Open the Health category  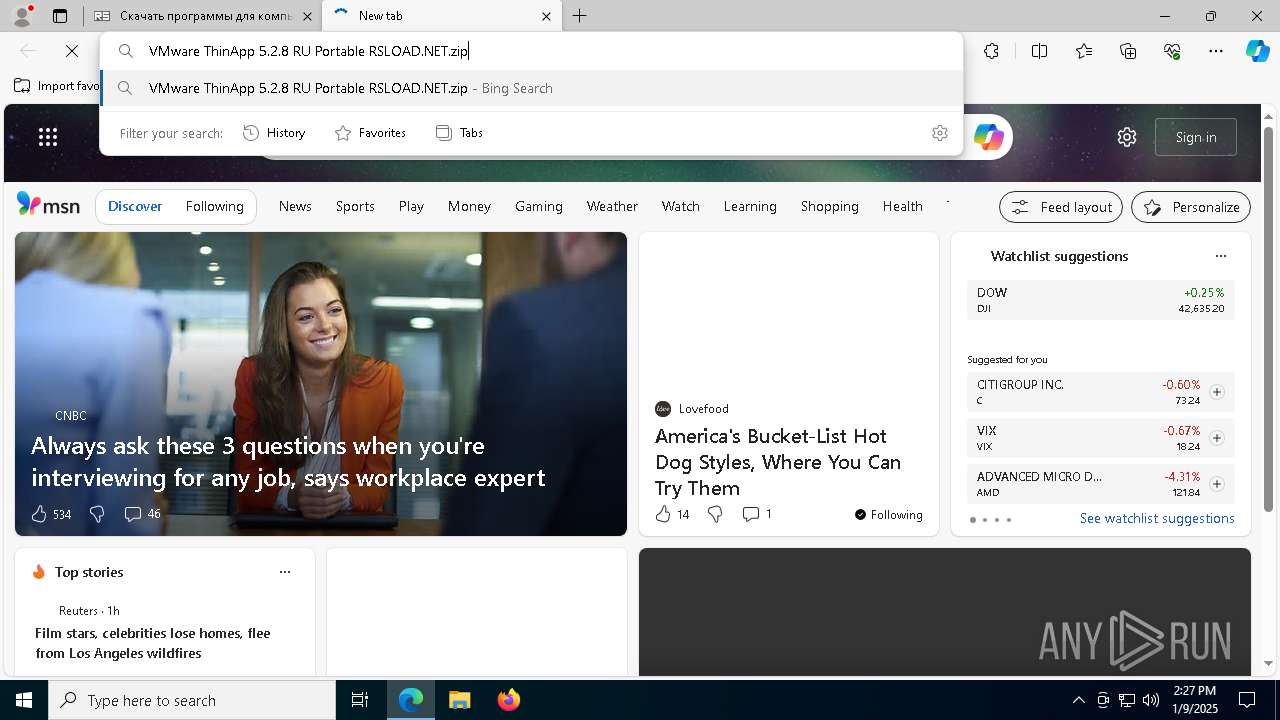902,206
